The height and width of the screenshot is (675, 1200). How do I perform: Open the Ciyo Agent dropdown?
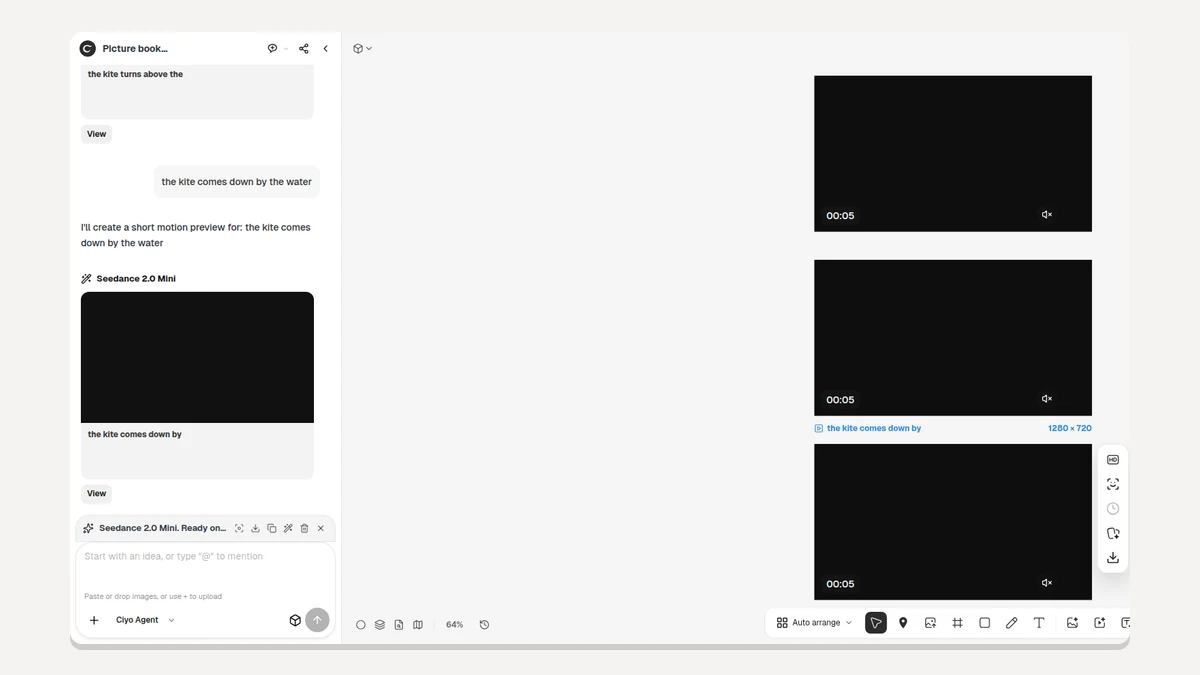(145, 620)
